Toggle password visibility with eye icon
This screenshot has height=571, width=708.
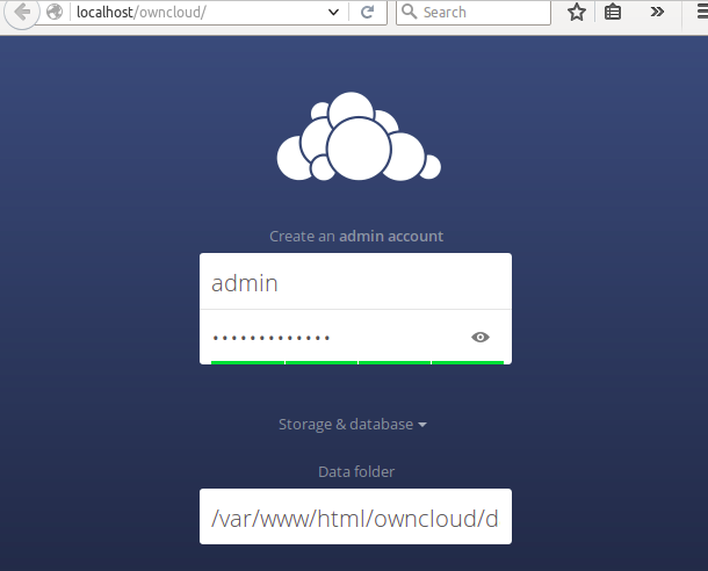pos(480,337)
